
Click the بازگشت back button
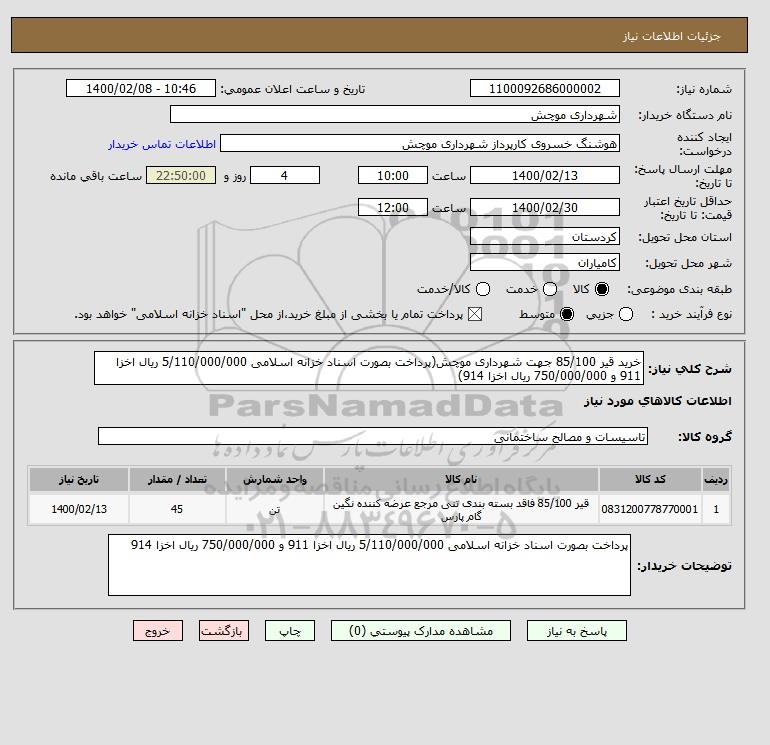coord(224,631)
